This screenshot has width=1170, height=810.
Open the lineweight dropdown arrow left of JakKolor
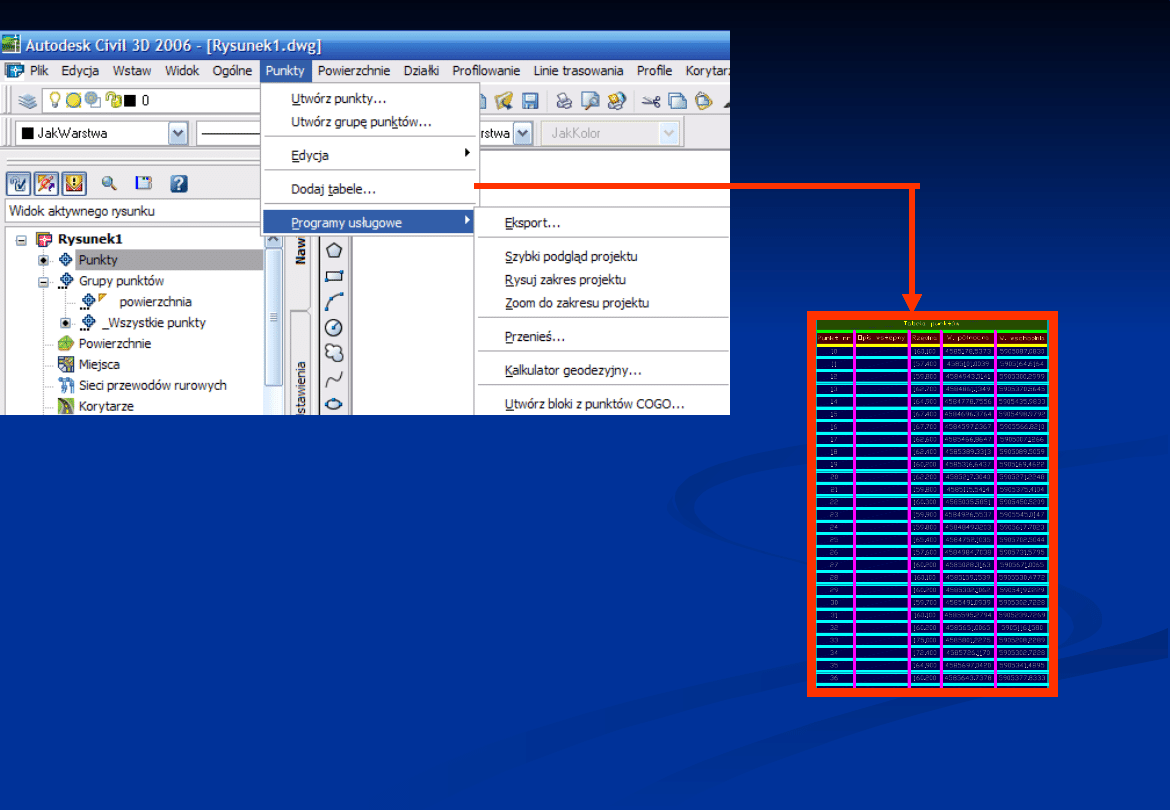(523, 134)
